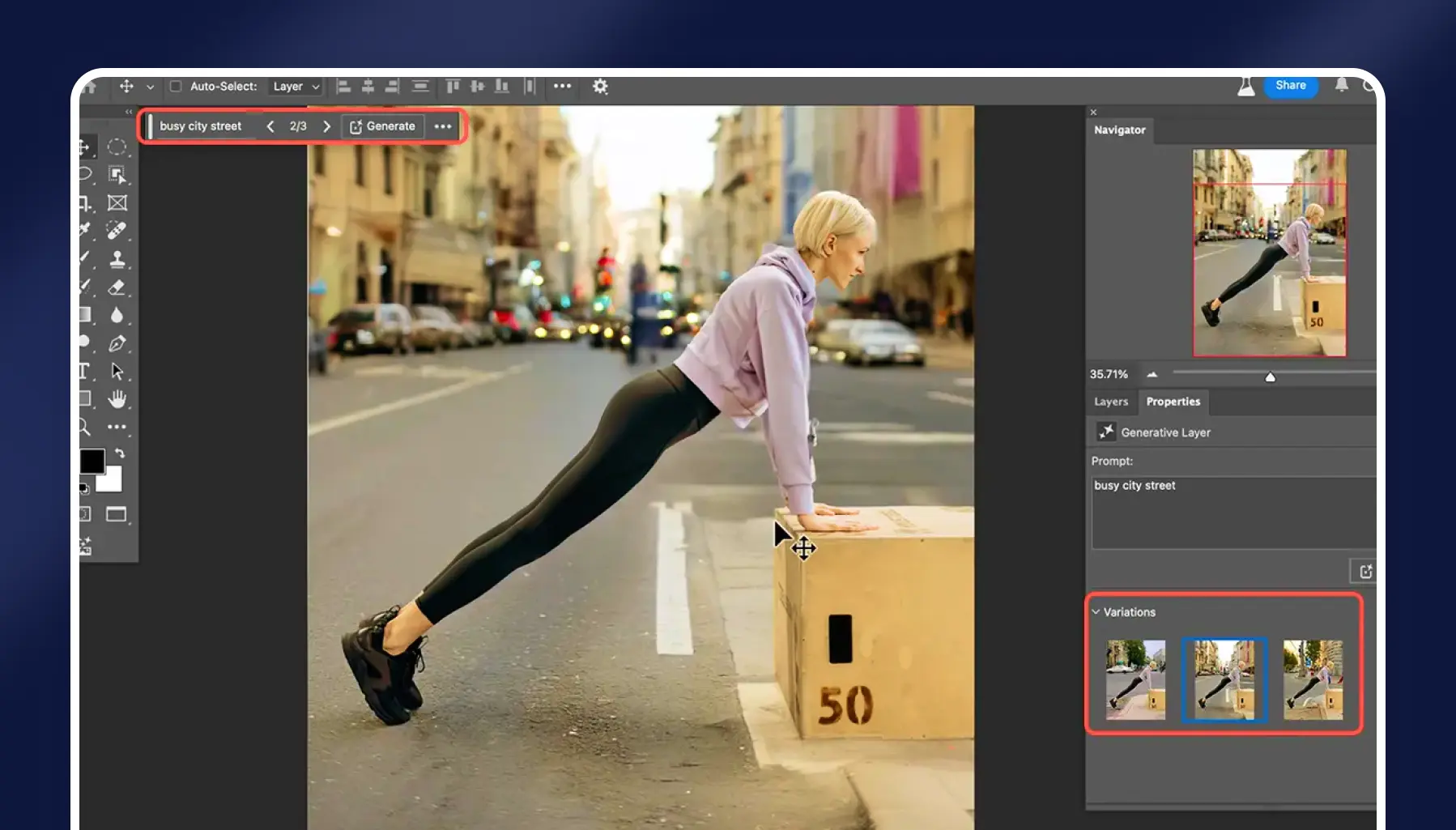Open the Navigator panel tab
The height and width of the screenshot is (830, 1456).
[x=1119, y=130]
